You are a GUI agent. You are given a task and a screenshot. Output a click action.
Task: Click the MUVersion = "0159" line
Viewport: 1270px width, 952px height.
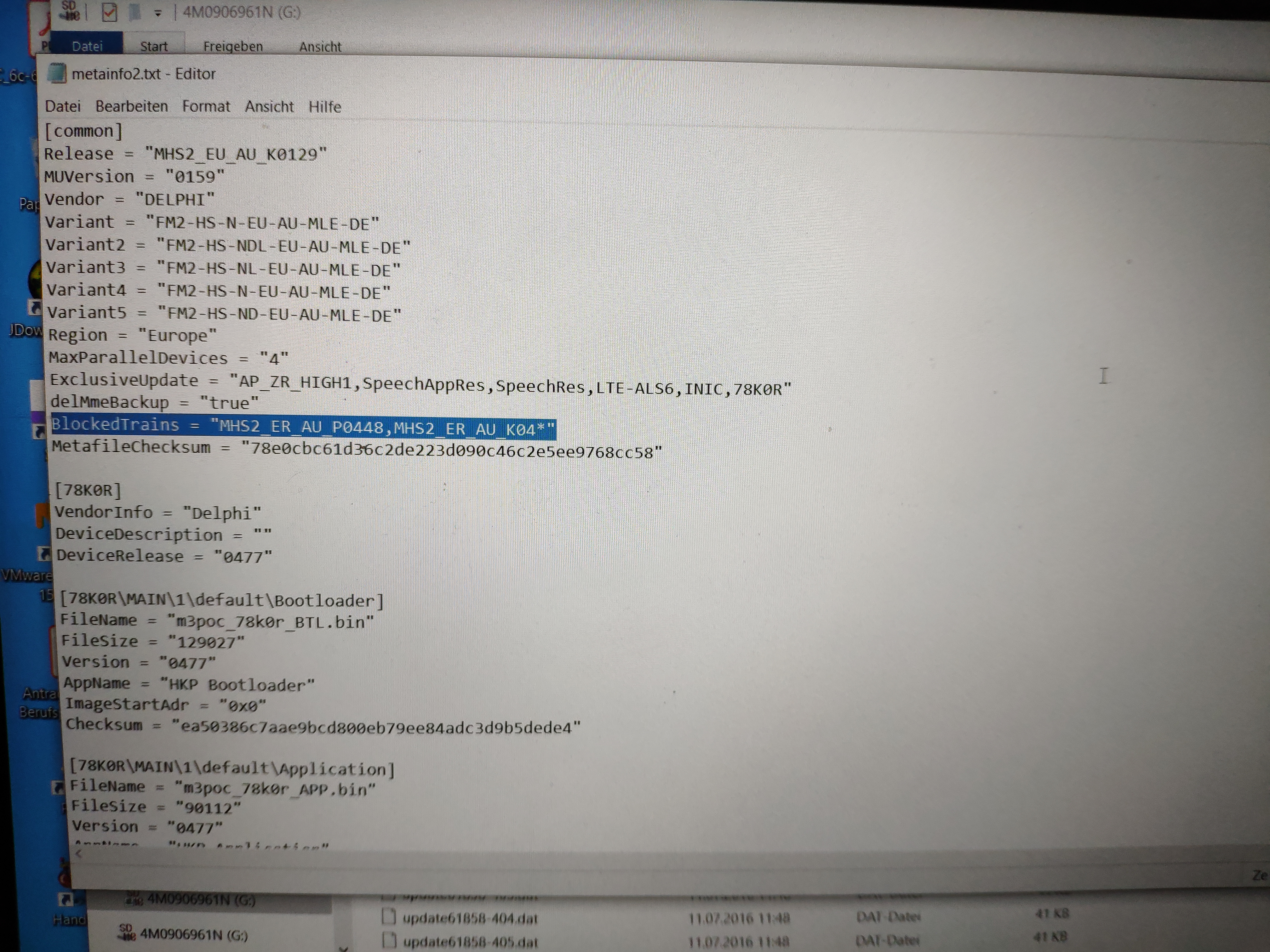[134, 176]
